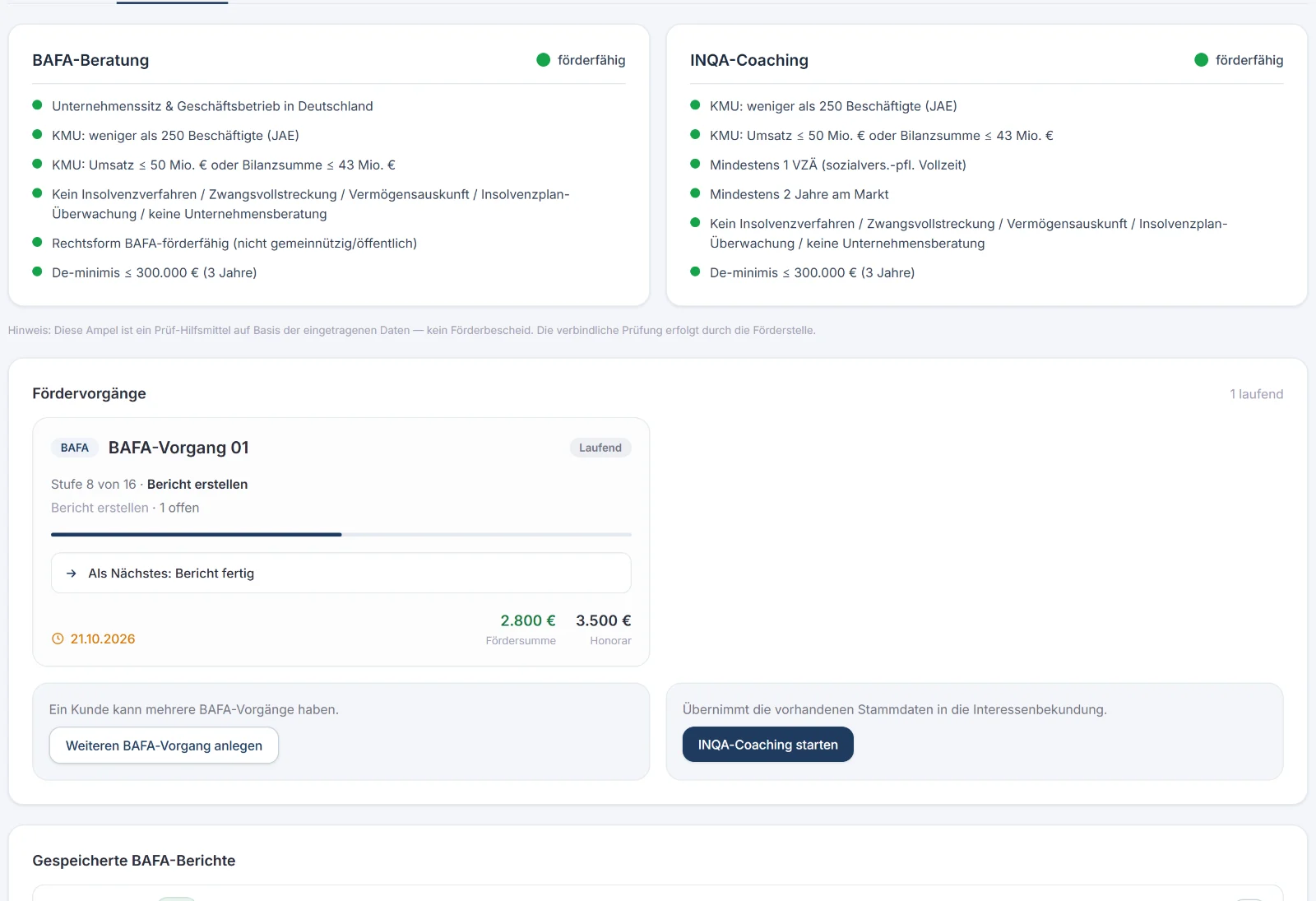This screenshot has height=901, width=1316.
Task: Open the 'Als Nächstes: Bericht fertig' action
Action: 341,573
